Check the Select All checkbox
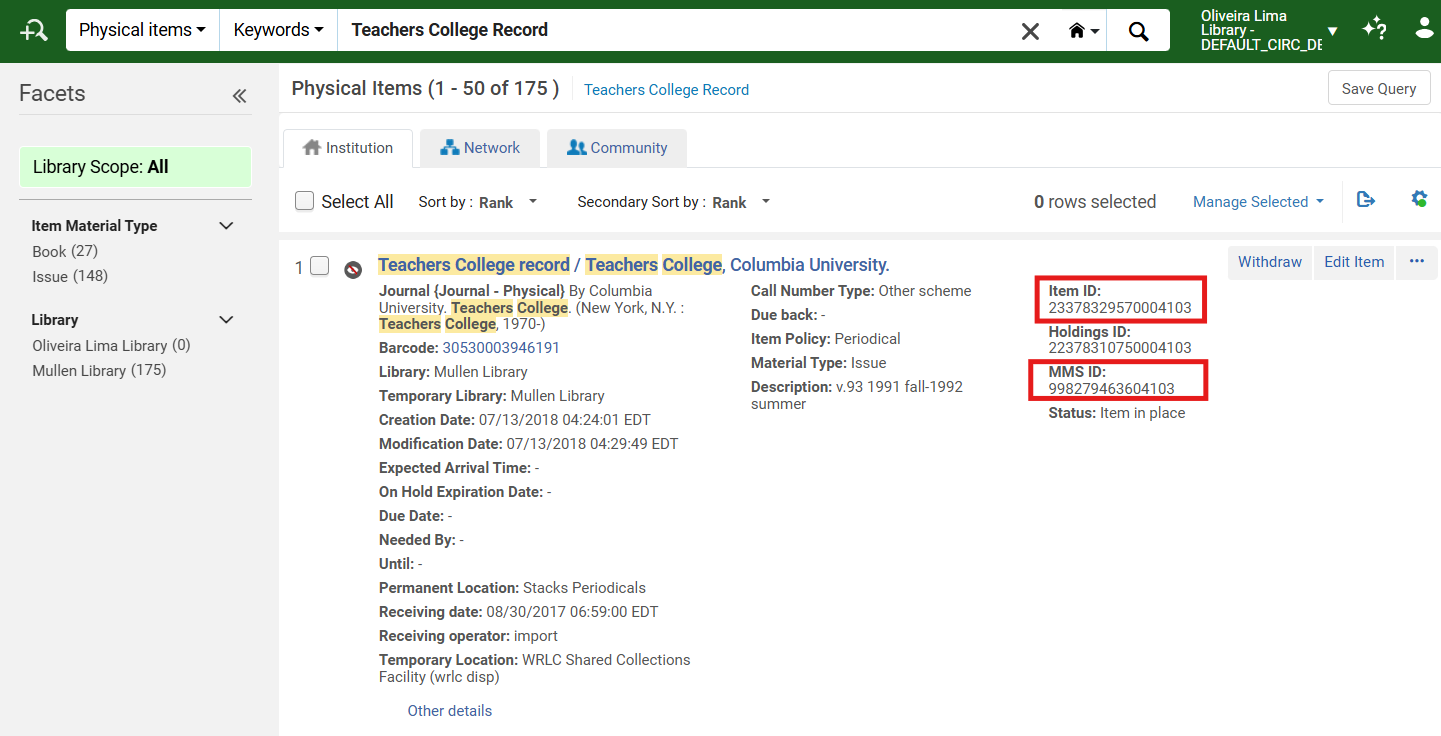Viewport: 1441px width, 736px height. point(305,201)
